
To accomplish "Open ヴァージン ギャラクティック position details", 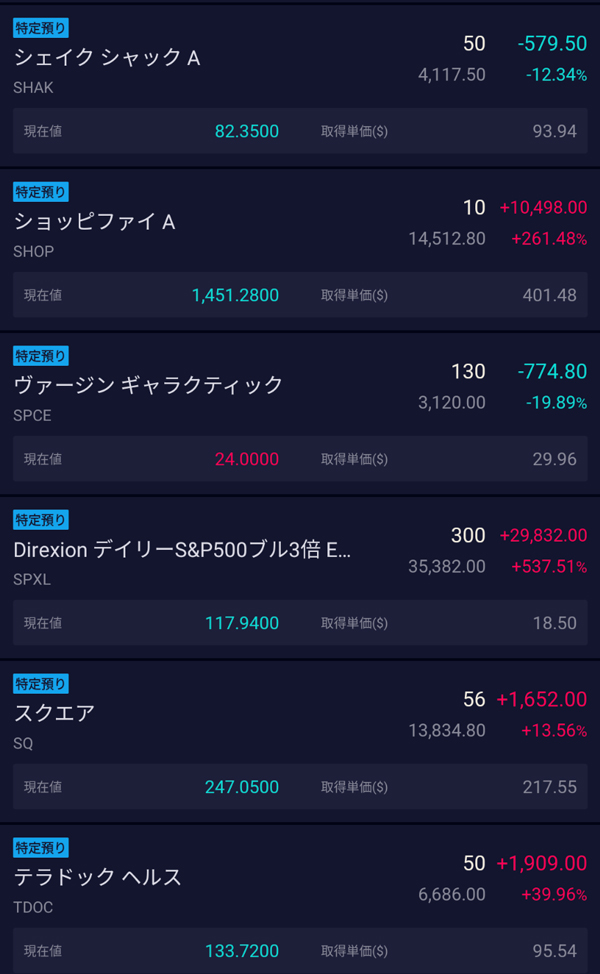I will (x=148, y=385).
